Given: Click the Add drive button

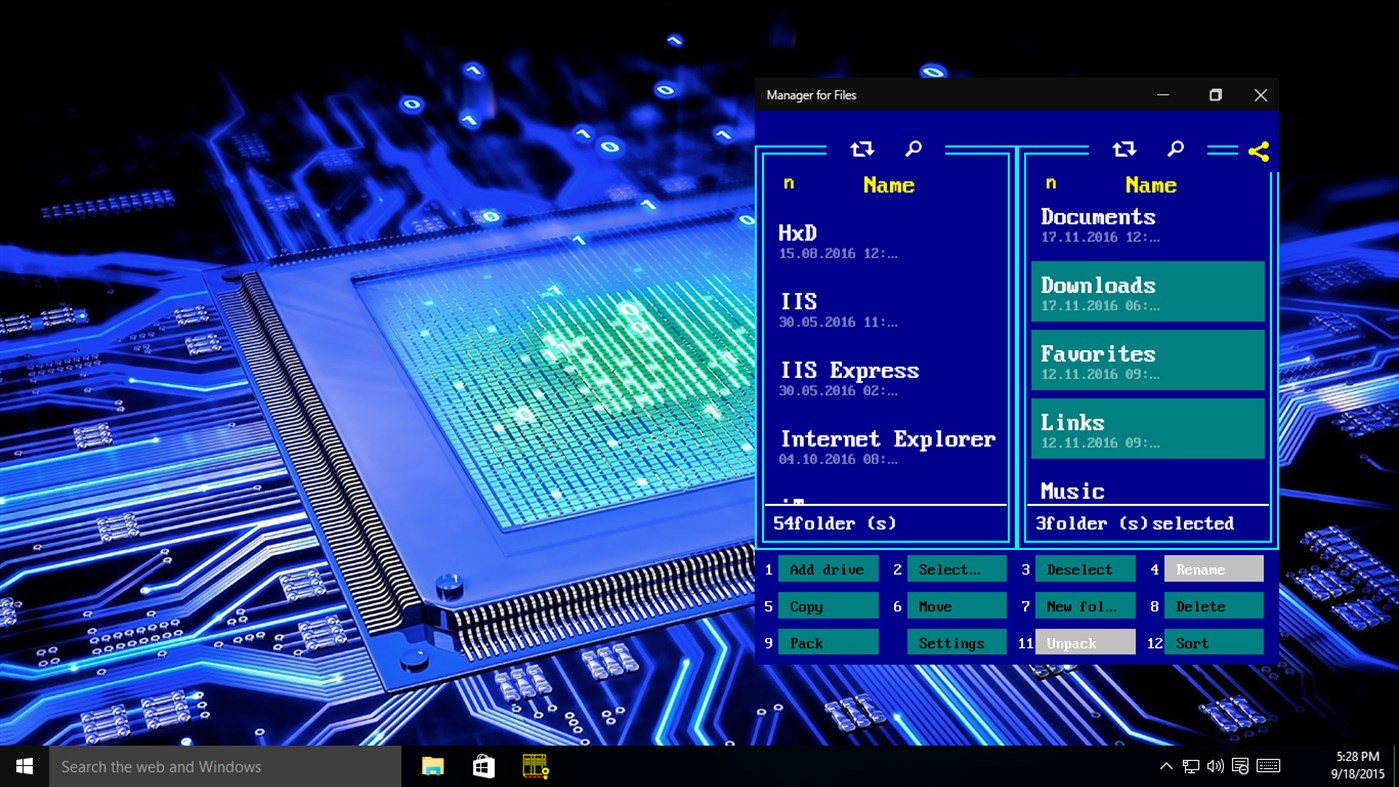Looking at the screenshot, I should coord(828,569).
